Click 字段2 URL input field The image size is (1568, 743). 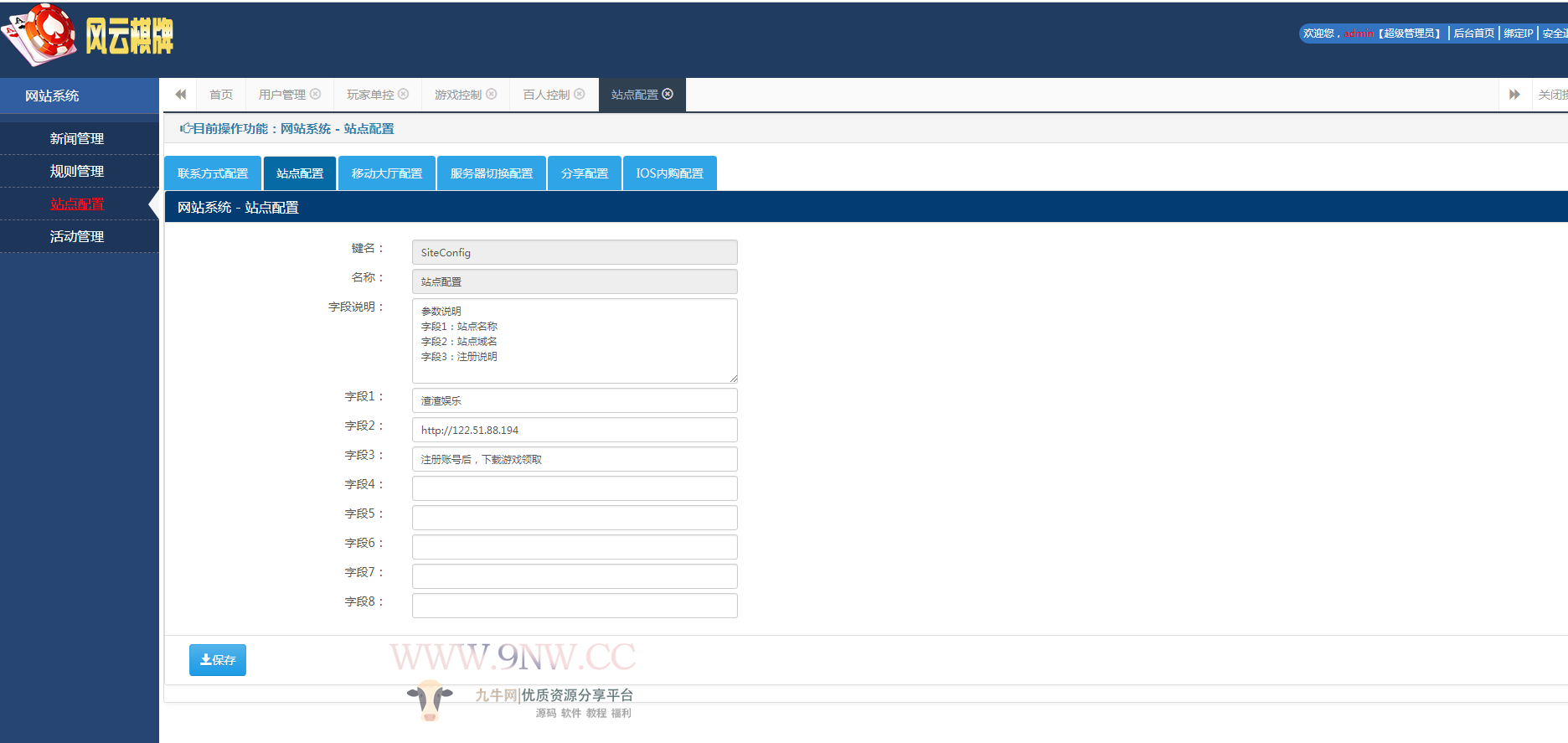(x=575, y=430)
